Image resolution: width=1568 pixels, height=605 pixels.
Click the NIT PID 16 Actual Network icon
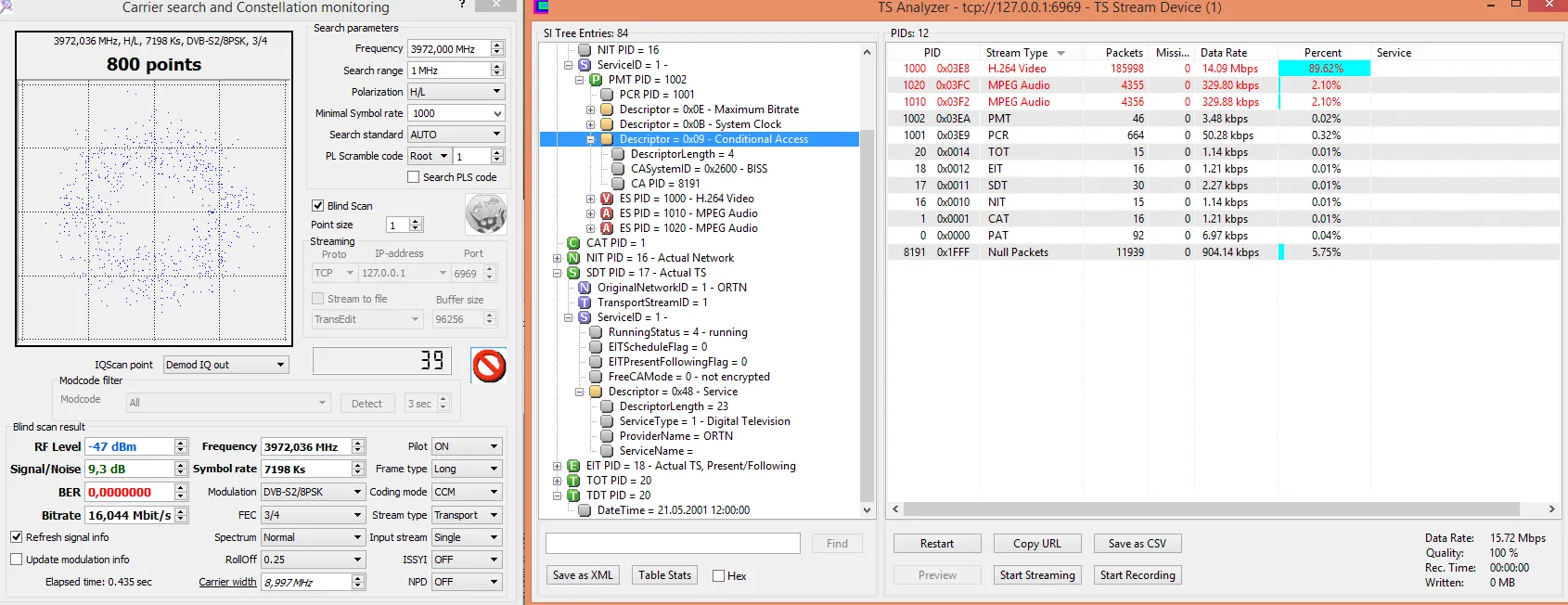click(573, 258)
